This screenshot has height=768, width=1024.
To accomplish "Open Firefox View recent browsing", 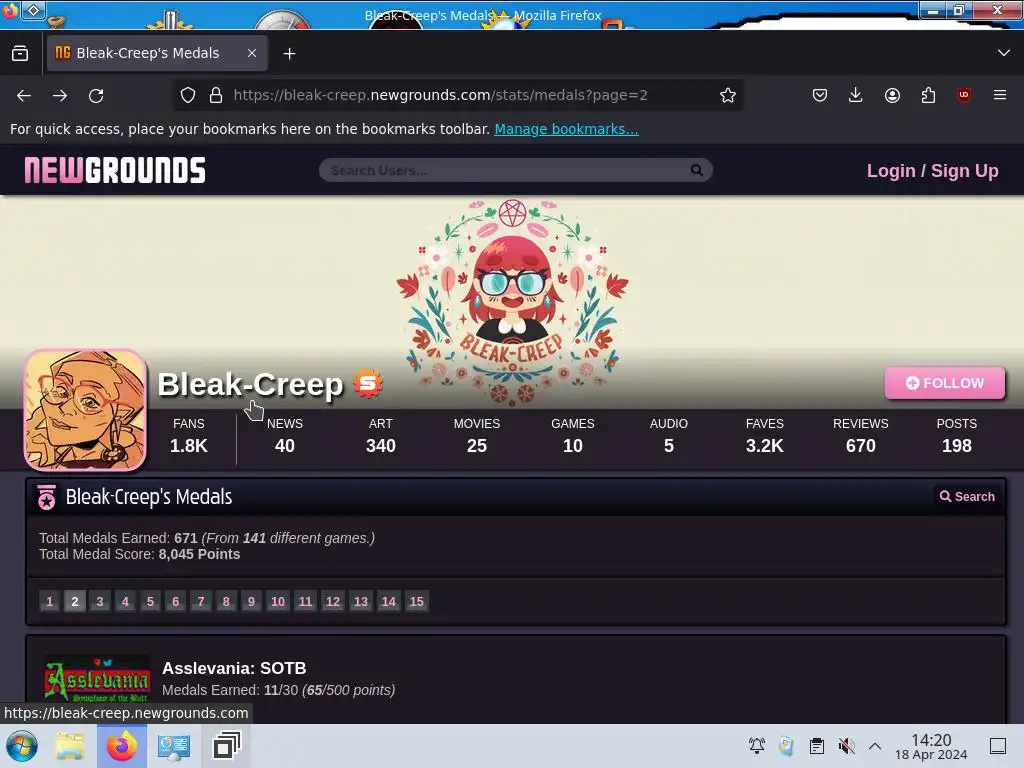I will 20,54.
